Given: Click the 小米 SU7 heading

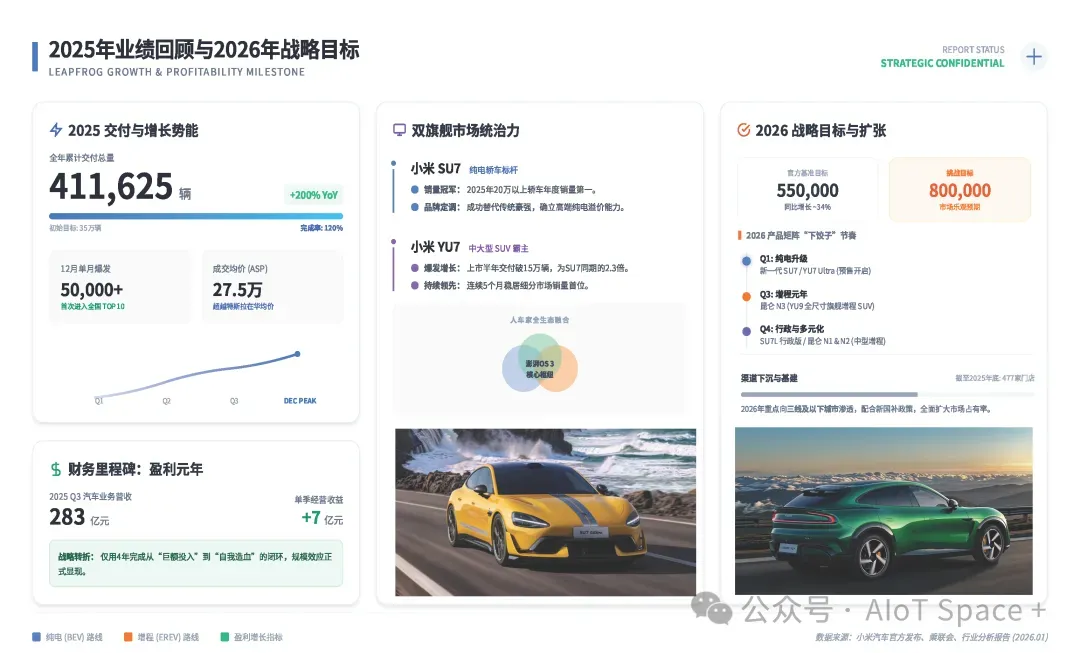Looking at the screenshot, I should [x=435, y=169].
